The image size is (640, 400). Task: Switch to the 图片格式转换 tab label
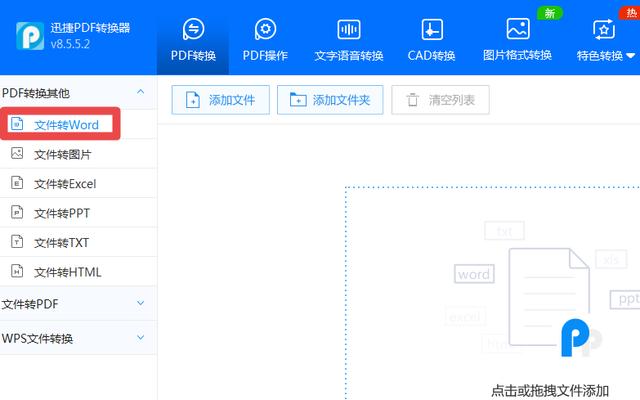(x=518, y=55)
